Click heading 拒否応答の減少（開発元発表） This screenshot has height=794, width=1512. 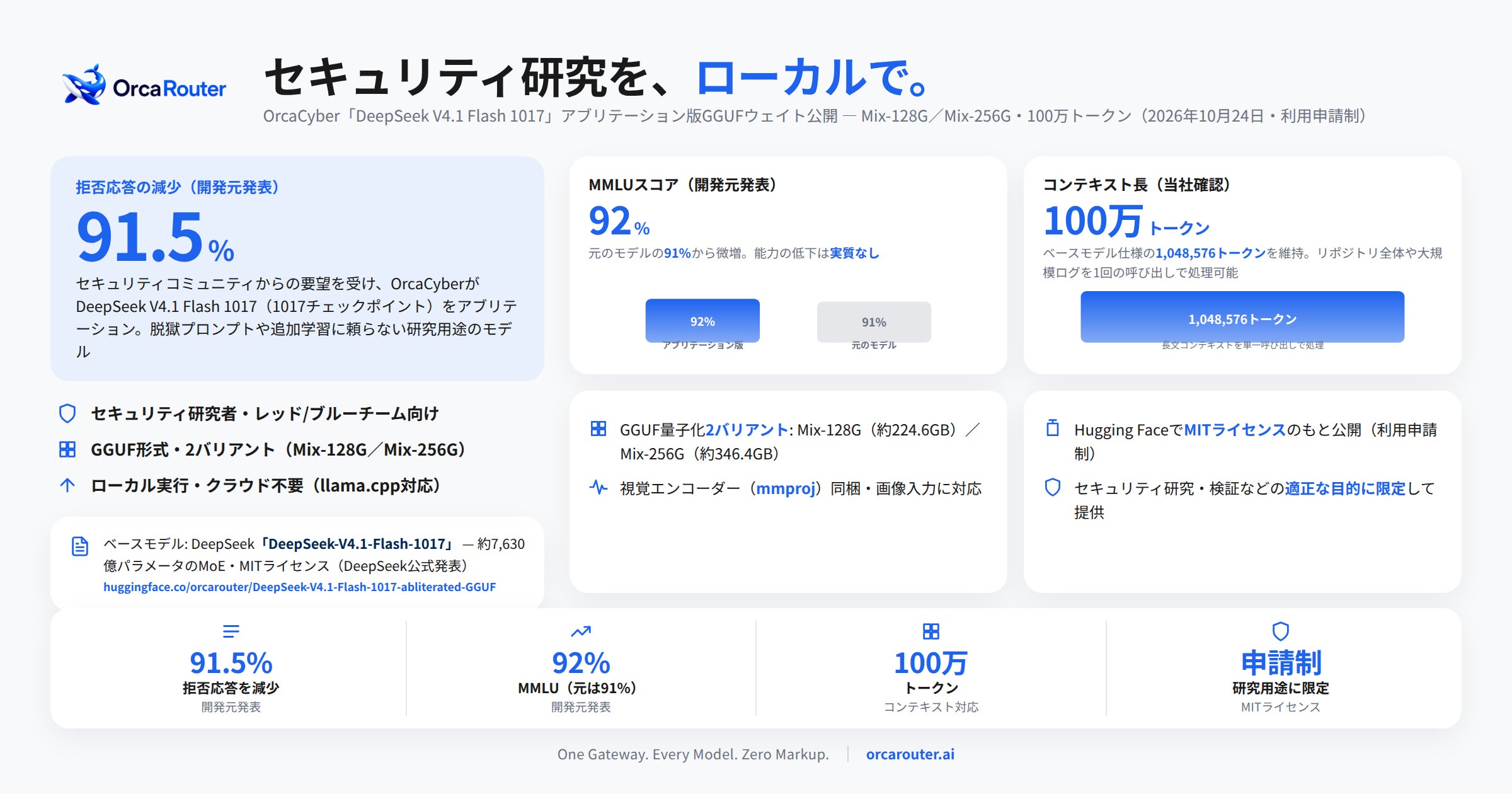click(x=178, y=187)
